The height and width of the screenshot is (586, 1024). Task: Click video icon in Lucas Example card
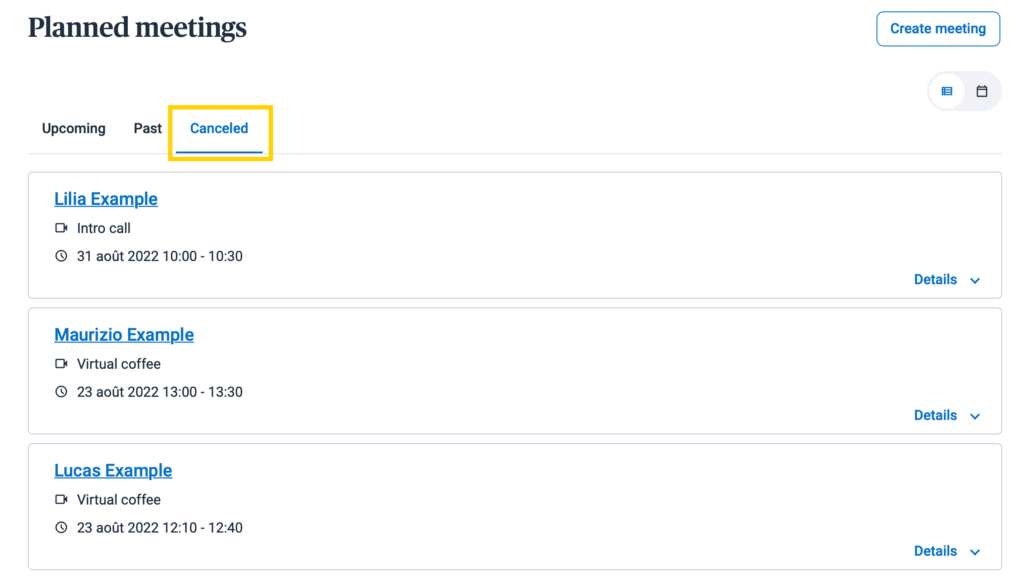tap(61, 500)
